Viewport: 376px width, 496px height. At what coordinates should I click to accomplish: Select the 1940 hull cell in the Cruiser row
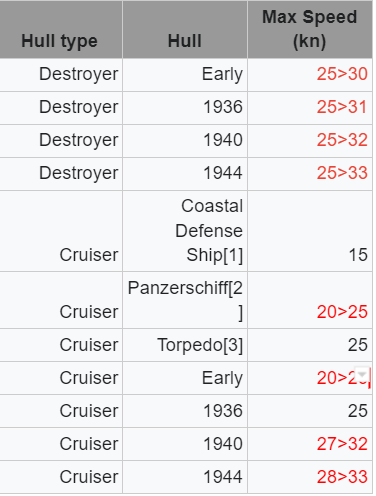[x=185, y=444]
